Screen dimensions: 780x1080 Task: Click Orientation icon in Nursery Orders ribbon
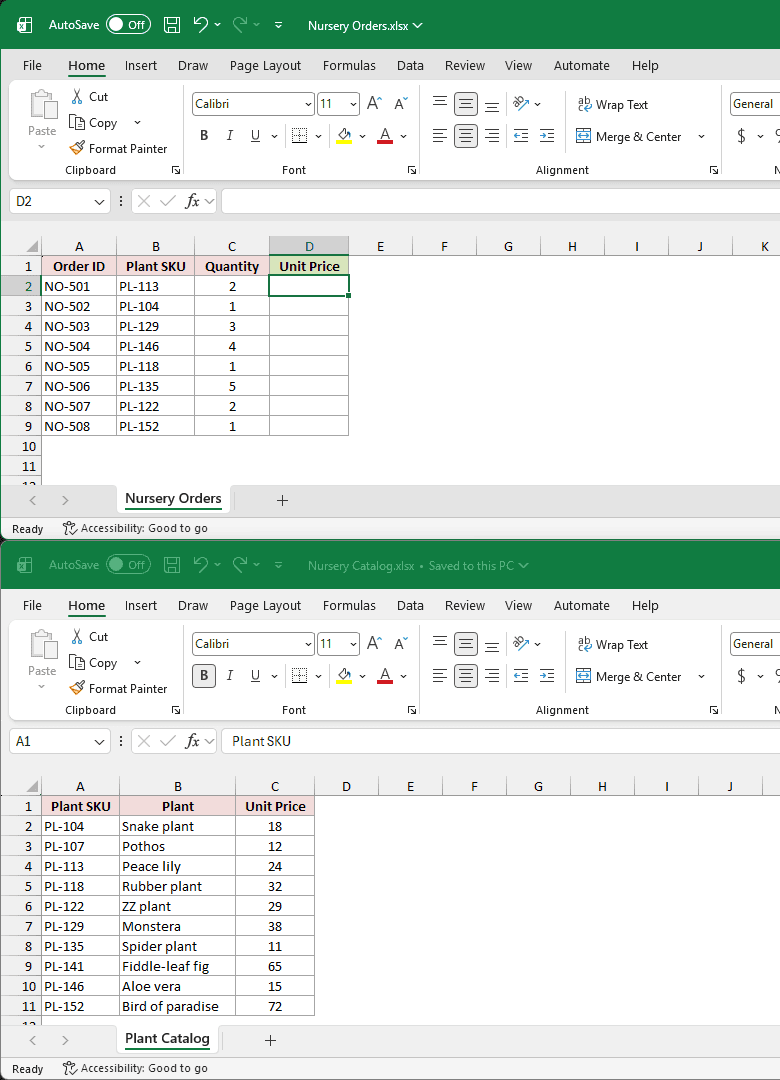(521, 104)
